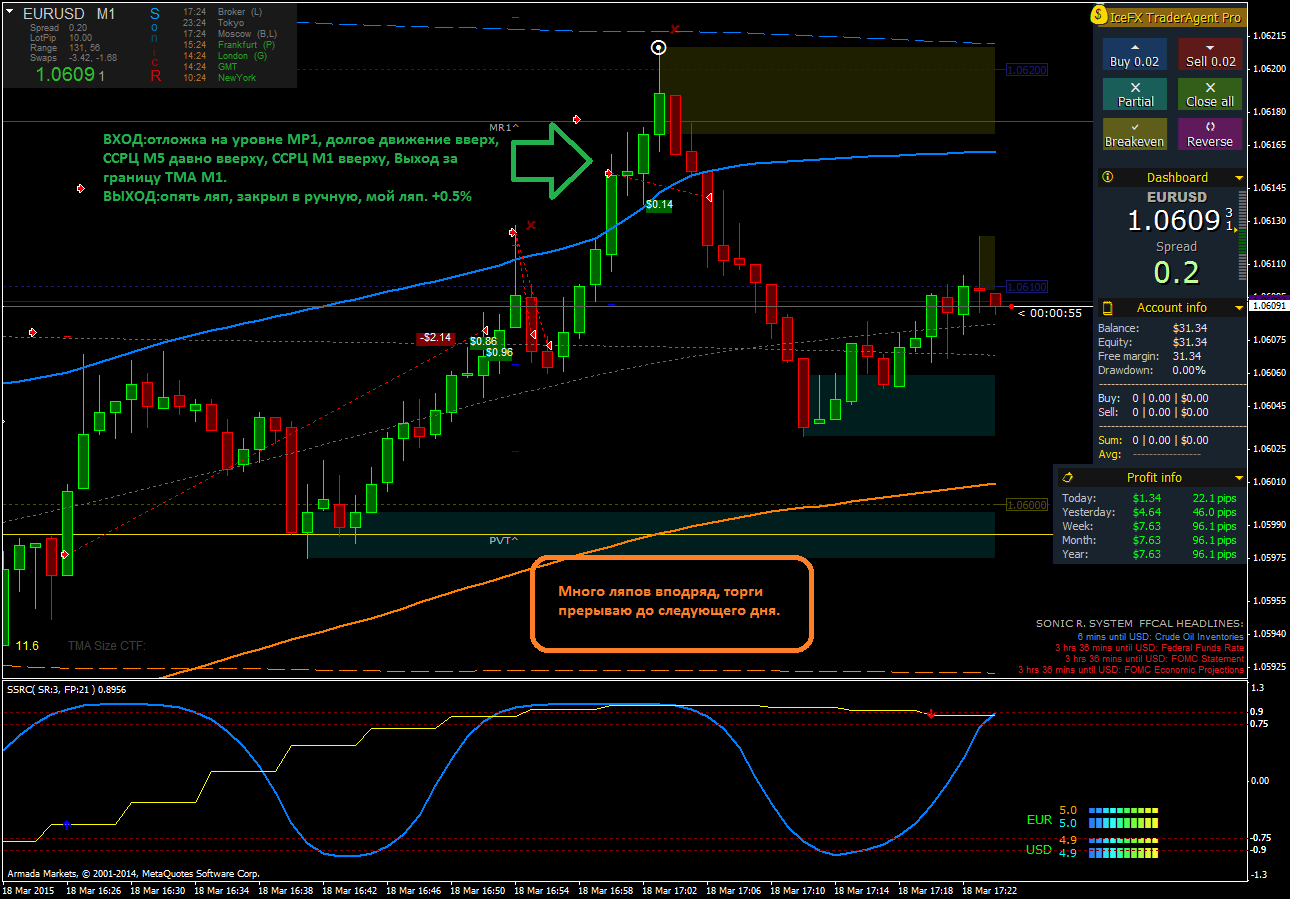Click the IceFX money bag icon
The height and width of the screenshot is (899, 1290).
1101,16
